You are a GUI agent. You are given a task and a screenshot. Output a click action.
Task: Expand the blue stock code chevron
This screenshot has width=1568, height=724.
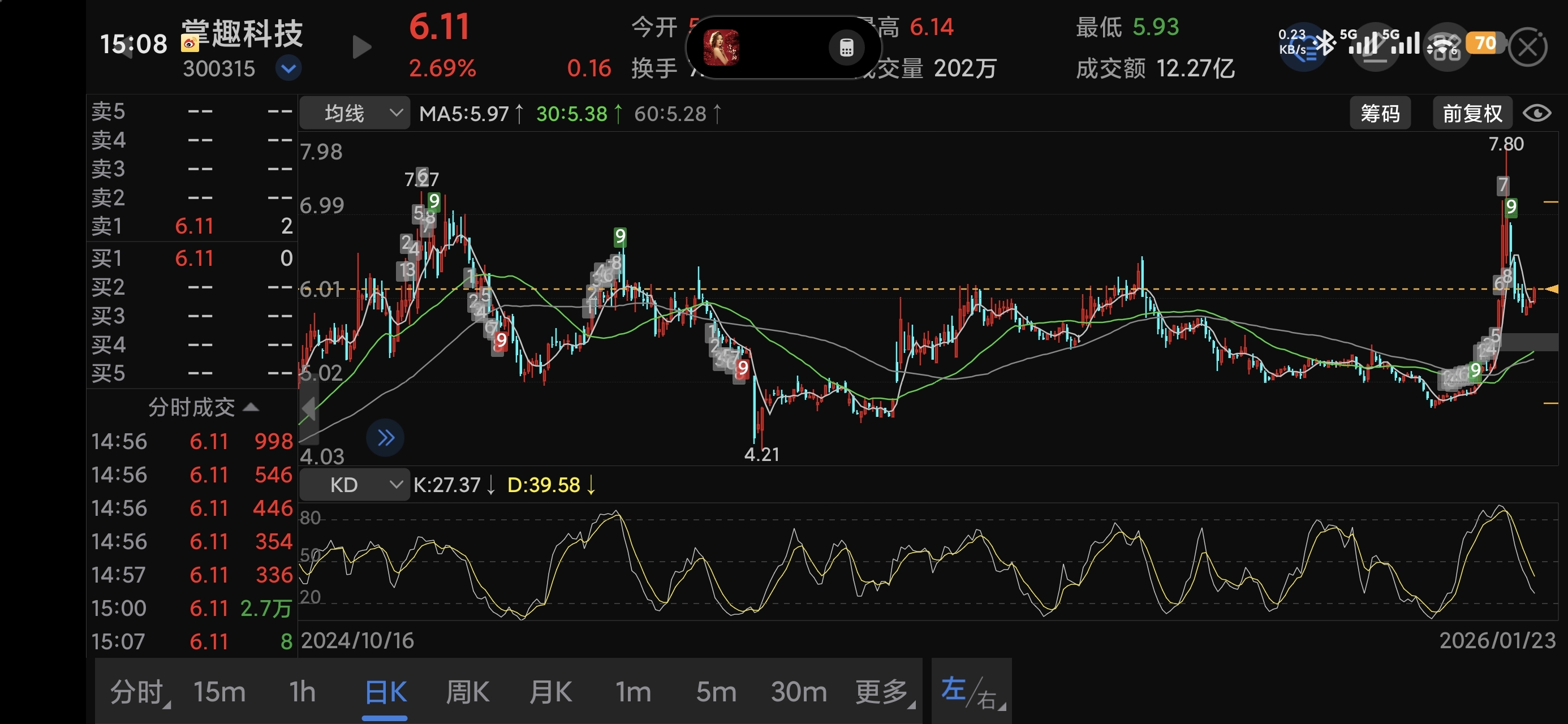[x=288, y=68]
